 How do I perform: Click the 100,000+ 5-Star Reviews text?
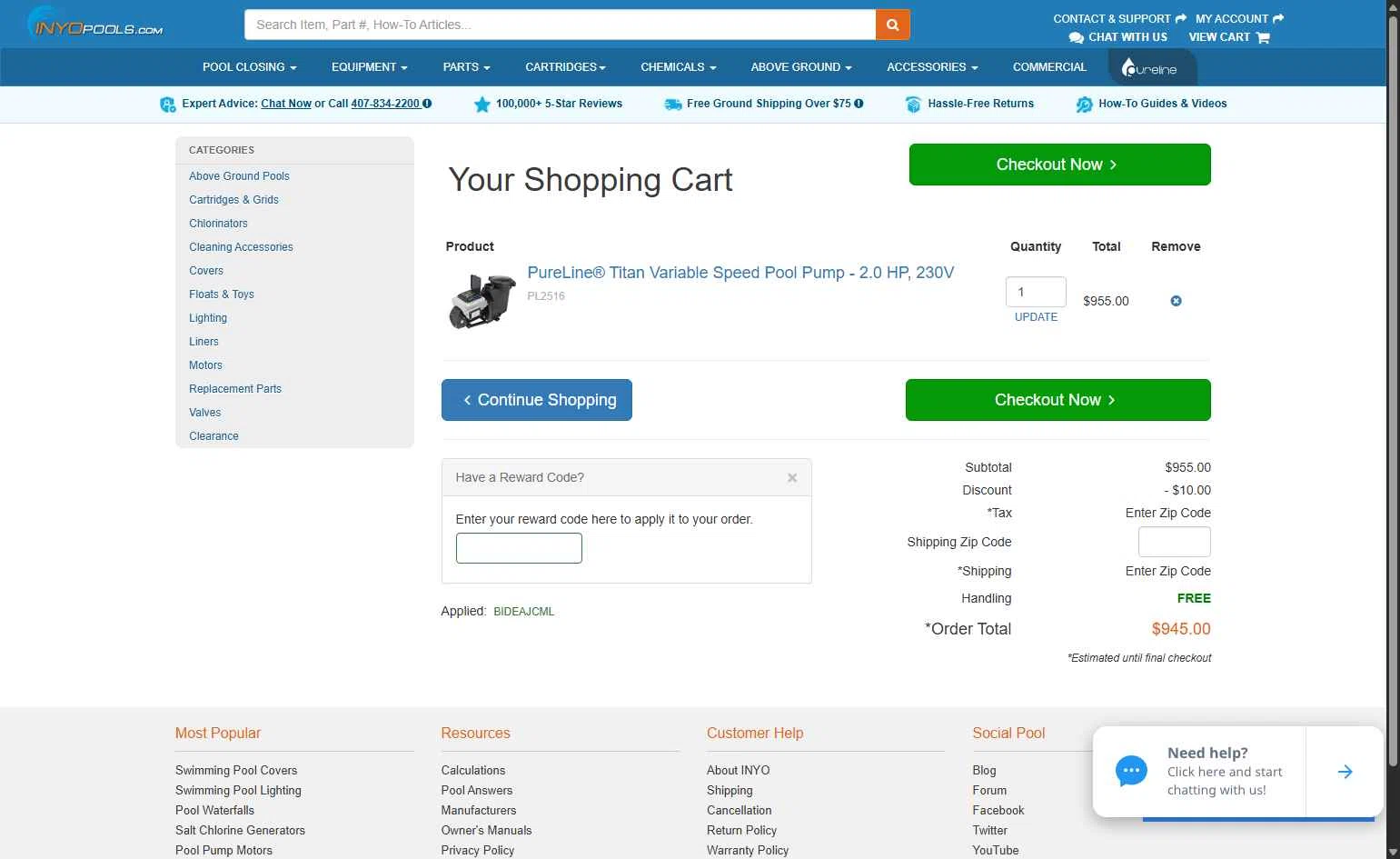559,104
